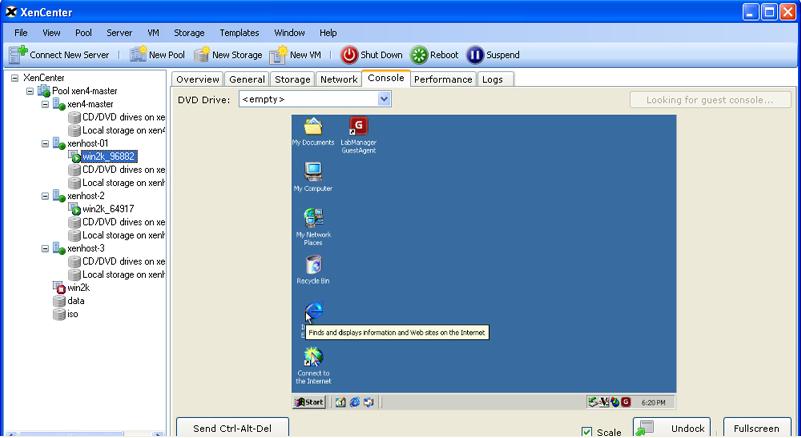Click the blue Suspend pause icon
801x438 pixels.
(475, 55)
